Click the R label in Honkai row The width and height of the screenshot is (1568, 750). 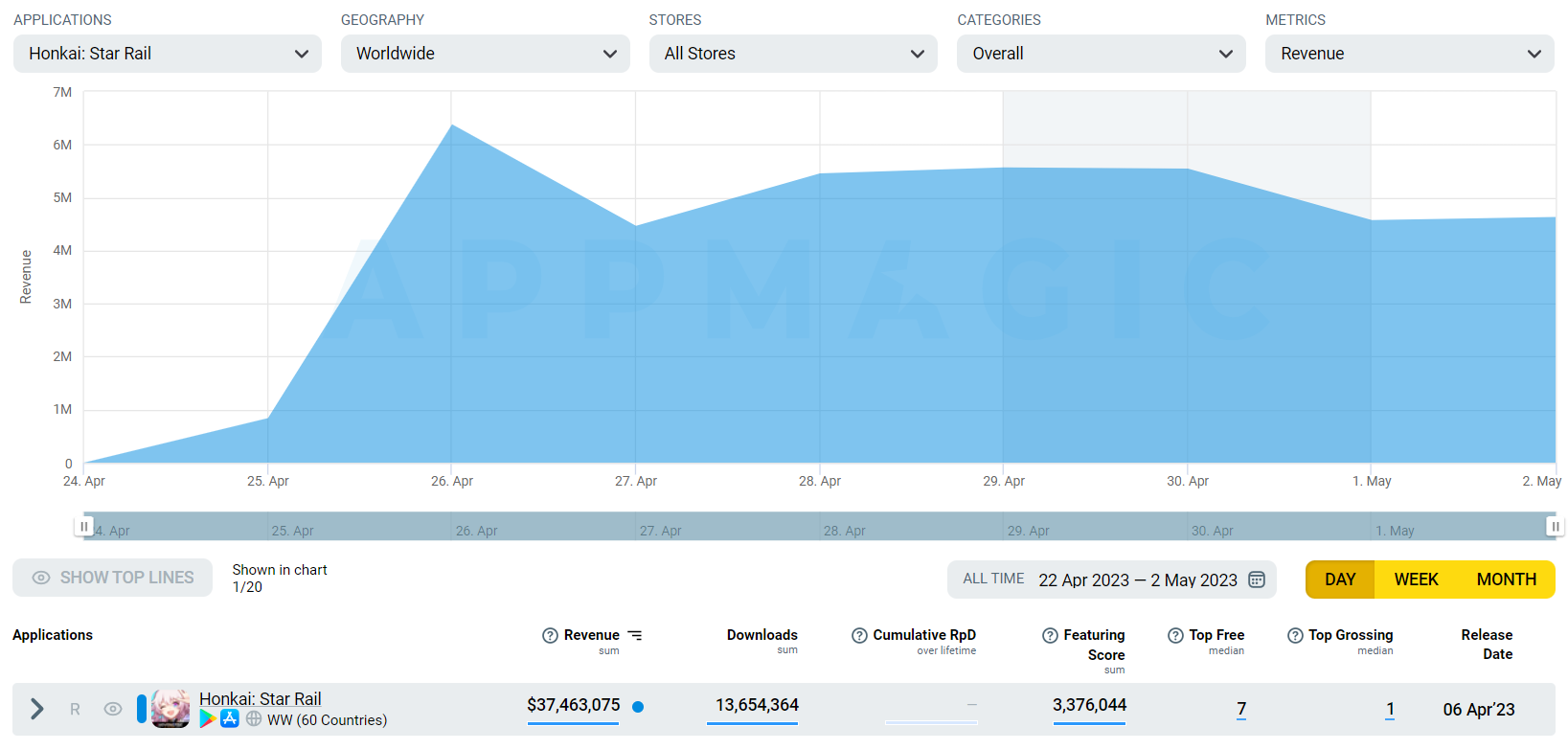[x=75, y=710]
